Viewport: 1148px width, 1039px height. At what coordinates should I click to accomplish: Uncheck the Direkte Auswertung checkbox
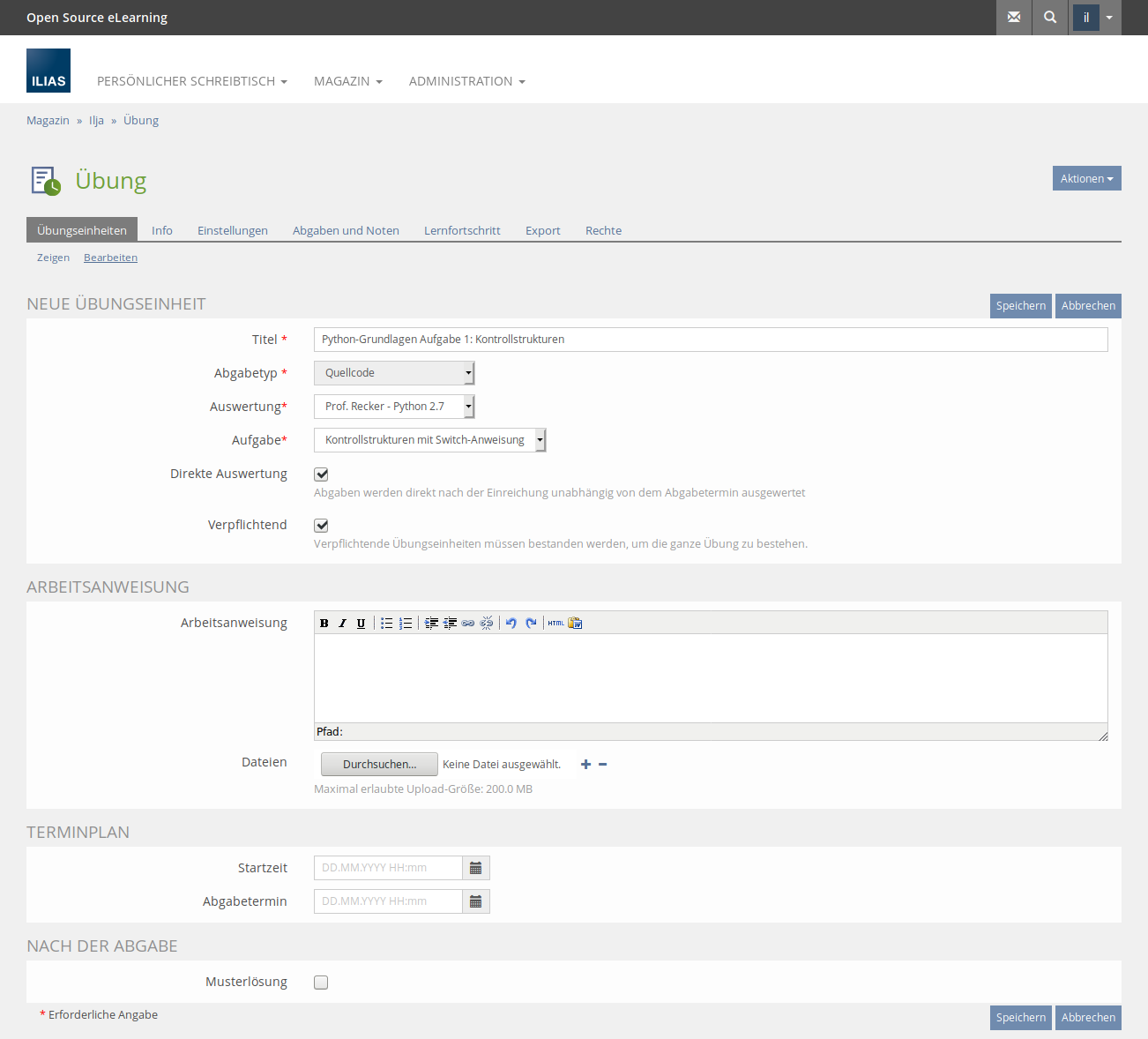322,475
